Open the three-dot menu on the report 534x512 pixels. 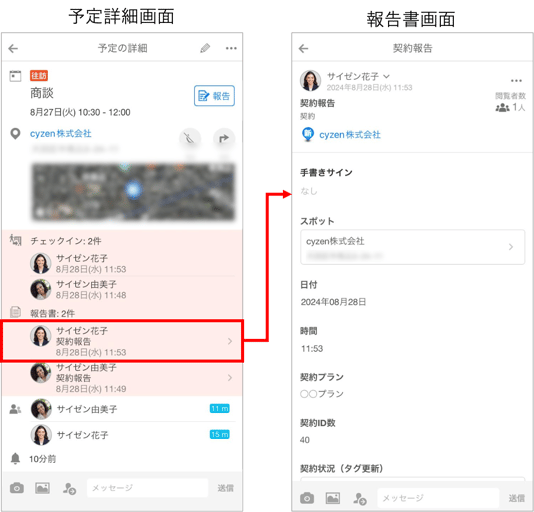coord(516,81)
